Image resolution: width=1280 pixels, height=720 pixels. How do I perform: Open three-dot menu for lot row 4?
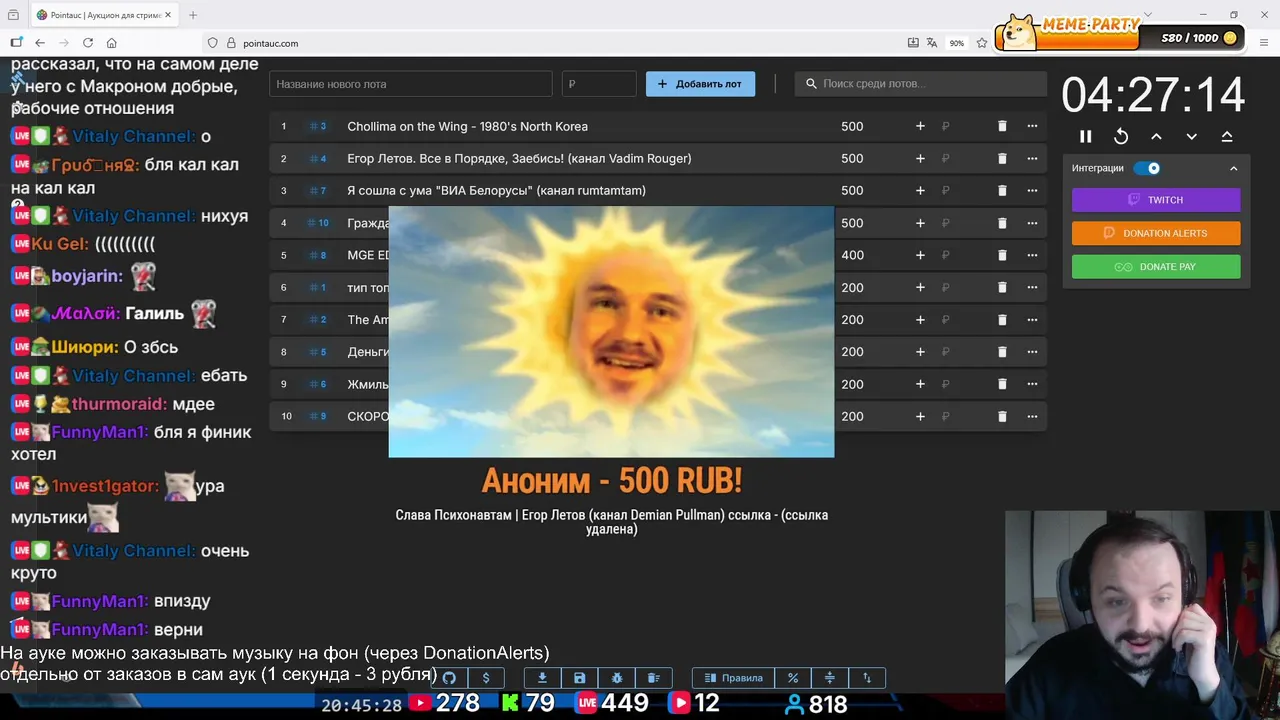click(1032, 223)
